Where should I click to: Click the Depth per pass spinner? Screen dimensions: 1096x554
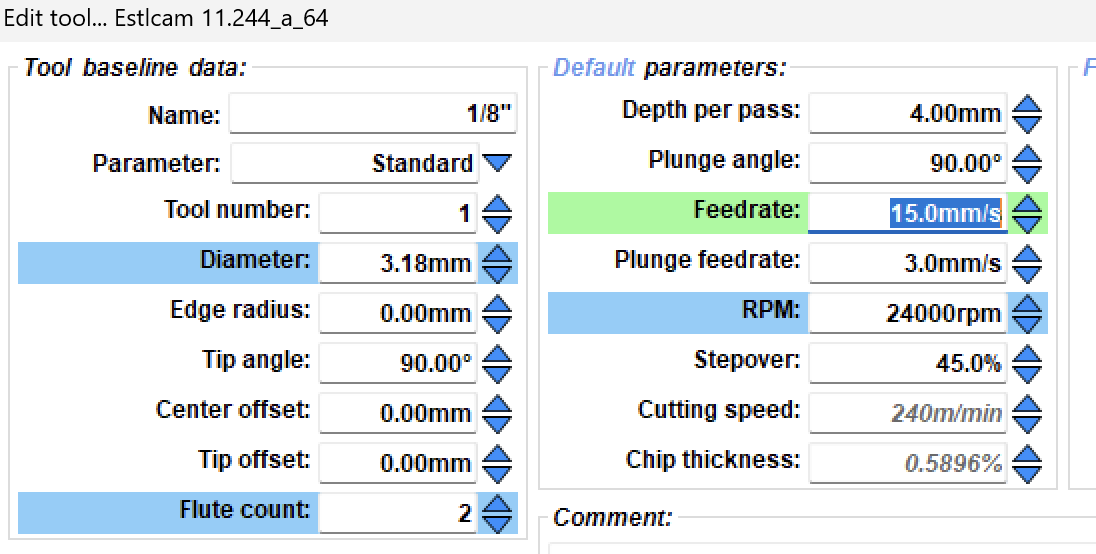1028,113
